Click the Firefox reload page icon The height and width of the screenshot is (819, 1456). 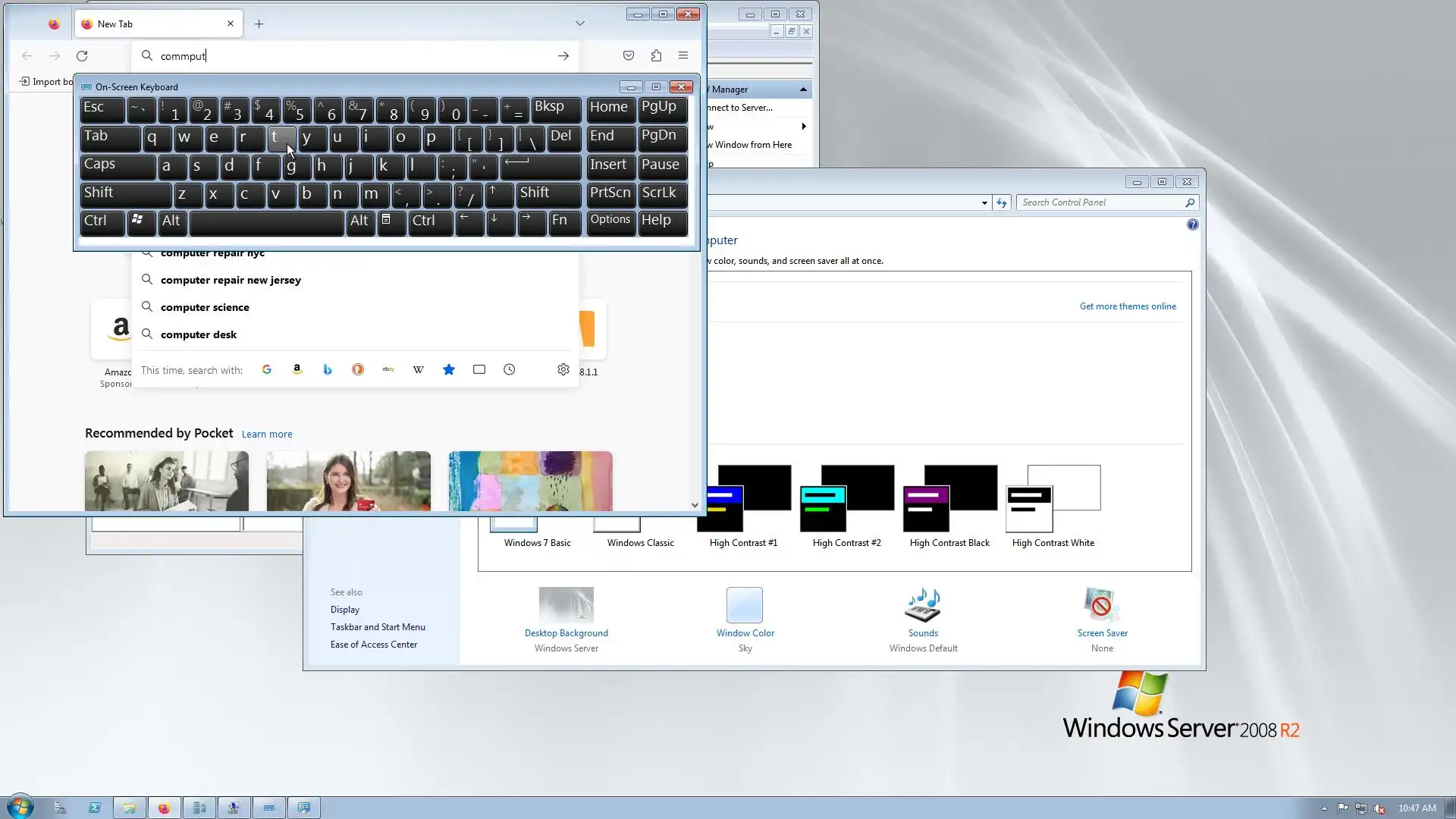(x=82, y=56)
